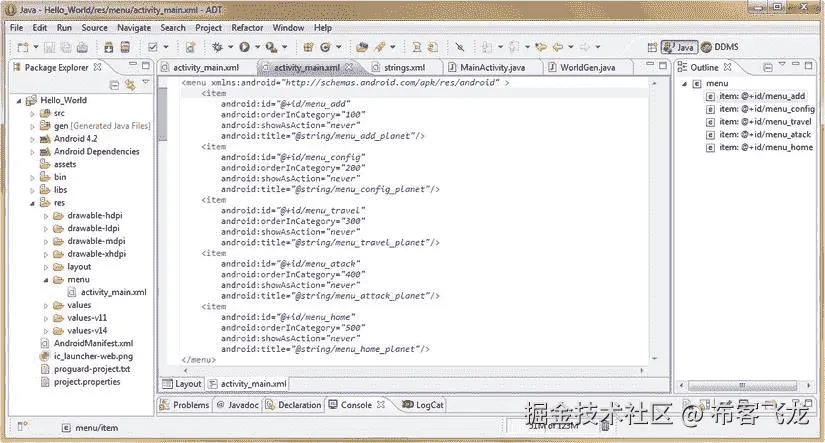Click the Outline horizontal scrollbar
The image size is (825, 443).
pyautogui.click(x=742, y=386)
